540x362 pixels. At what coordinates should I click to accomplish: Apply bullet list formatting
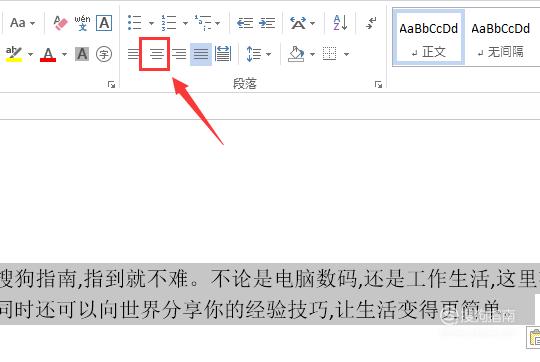pyautogui.click(x=135, y=23)
